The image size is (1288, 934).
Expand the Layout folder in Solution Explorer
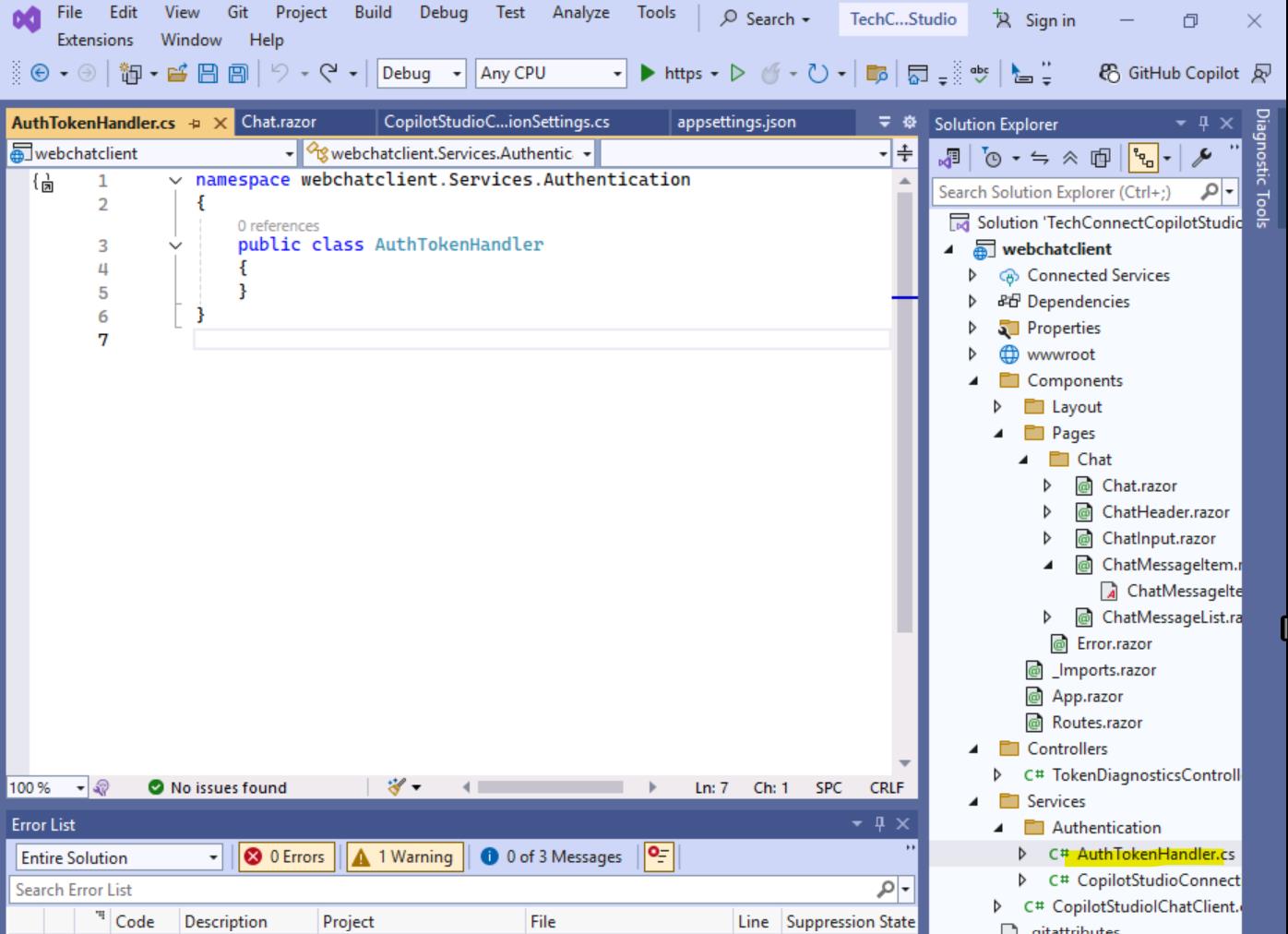click(997, 407)
